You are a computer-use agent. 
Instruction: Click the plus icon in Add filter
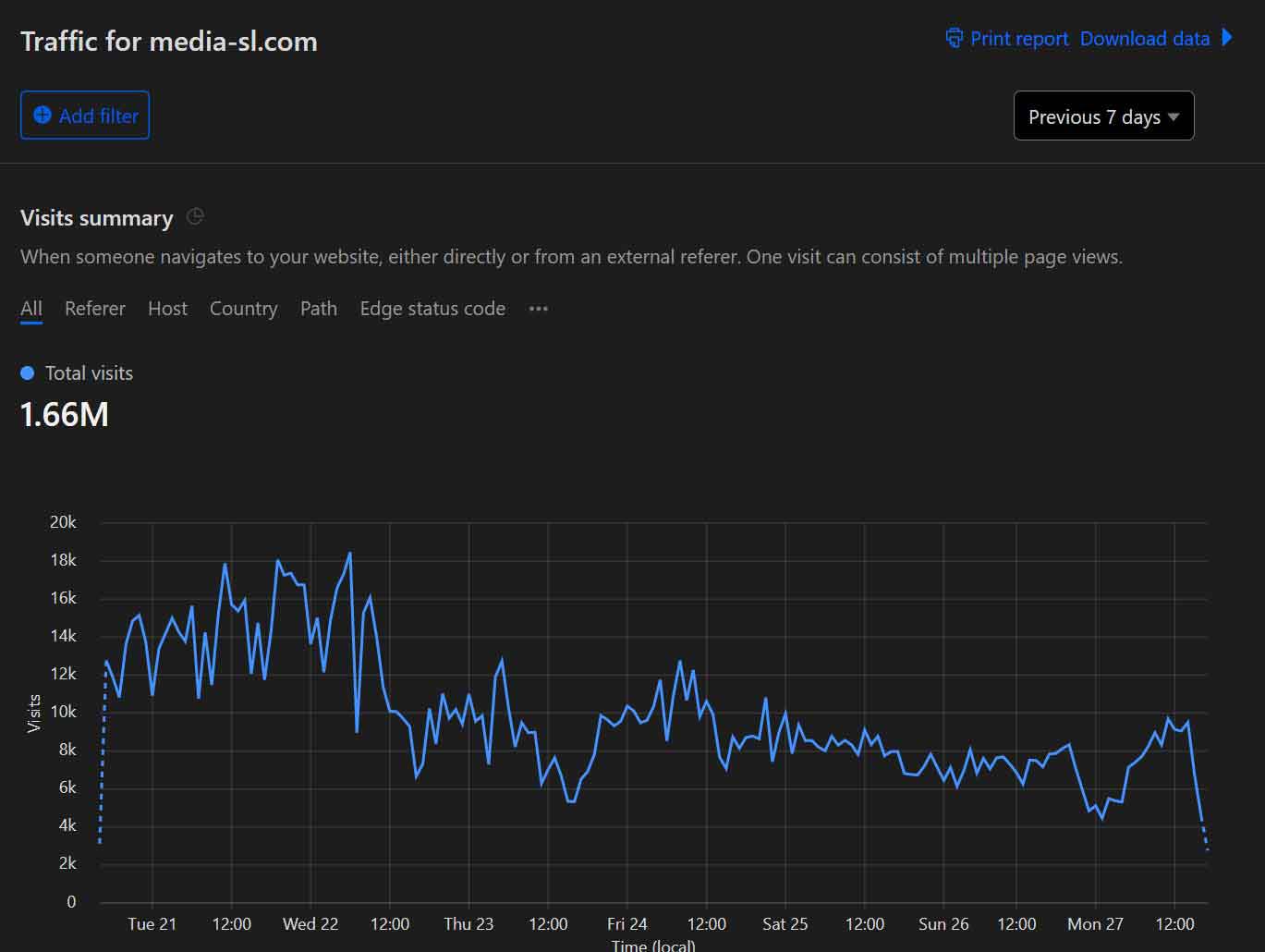[x=43, y=116]
